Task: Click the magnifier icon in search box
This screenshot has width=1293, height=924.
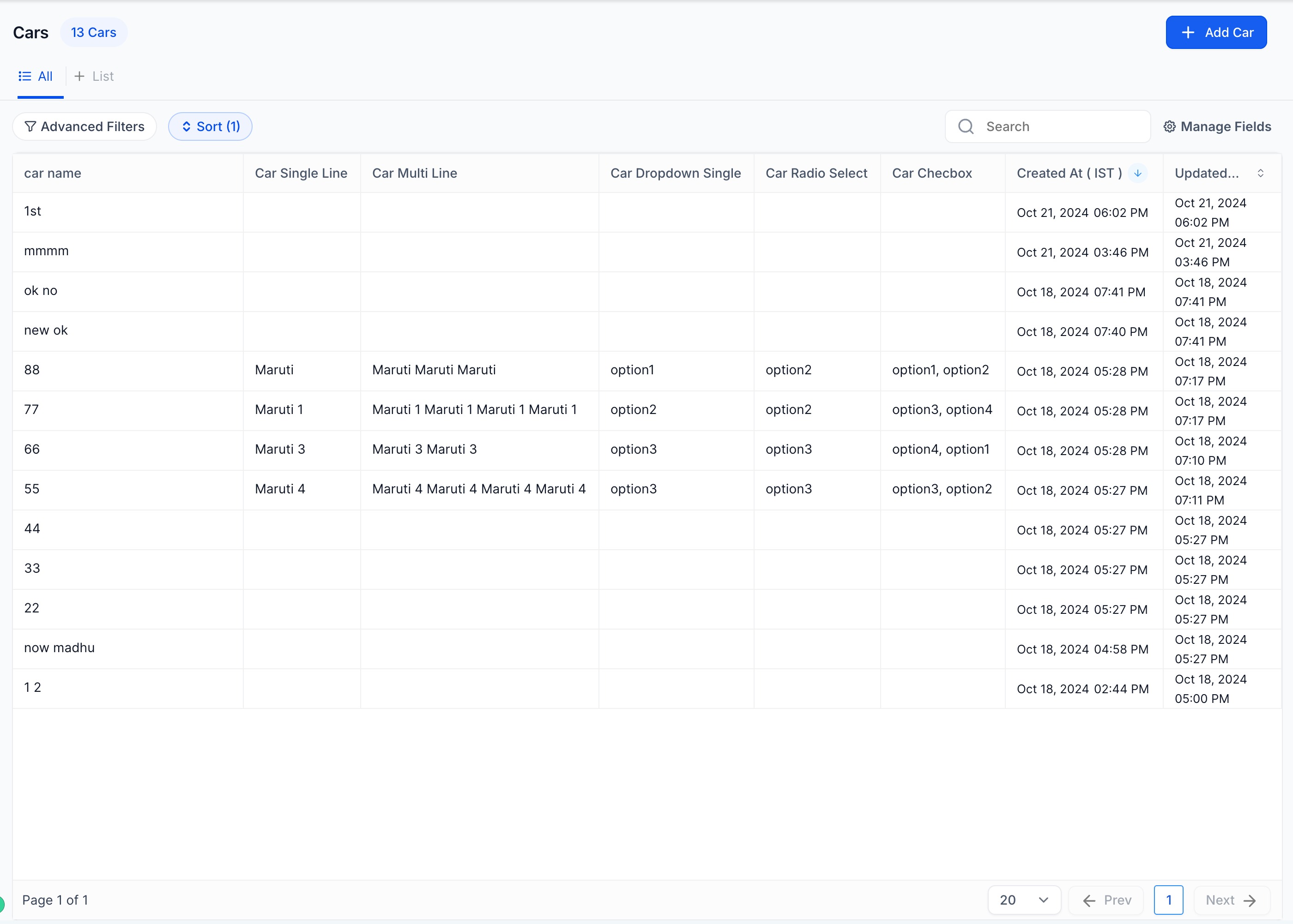Action: [x=966, y=126]
